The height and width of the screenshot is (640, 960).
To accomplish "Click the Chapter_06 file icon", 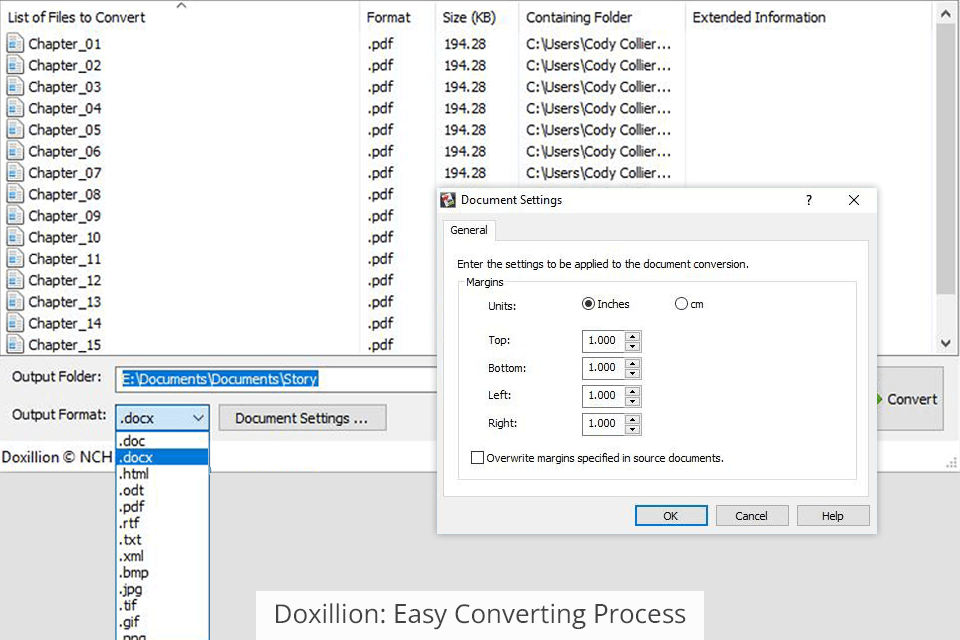I will point(15,151).
